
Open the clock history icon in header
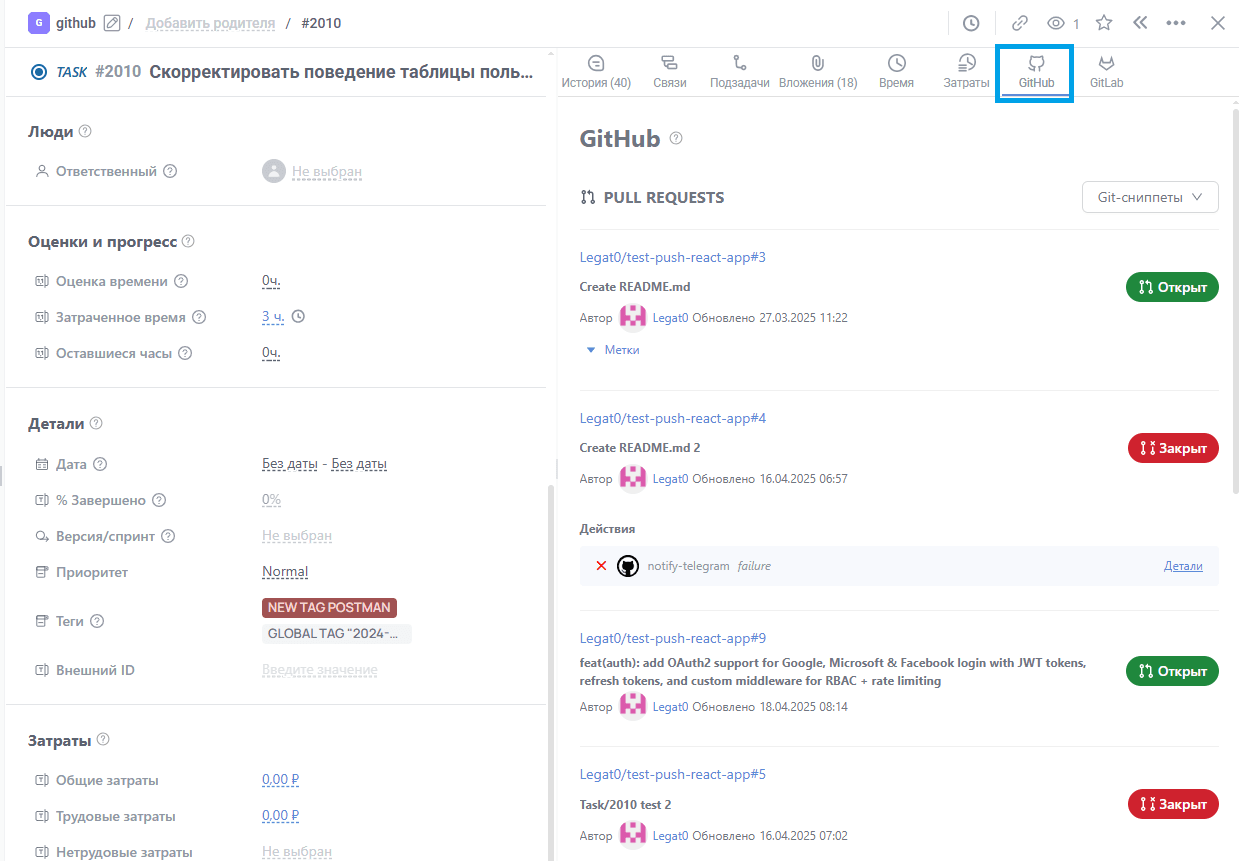point(971,23)
